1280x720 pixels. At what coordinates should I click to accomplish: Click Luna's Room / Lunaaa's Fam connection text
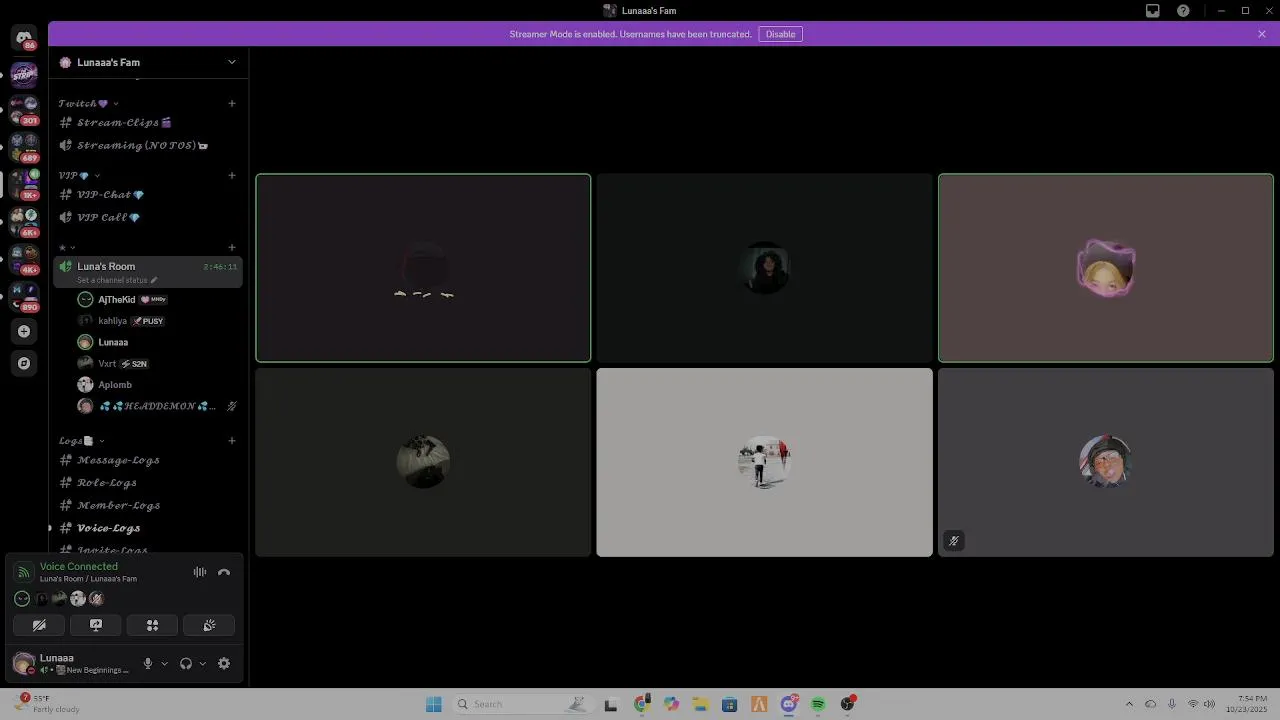[x=88, y=579]
